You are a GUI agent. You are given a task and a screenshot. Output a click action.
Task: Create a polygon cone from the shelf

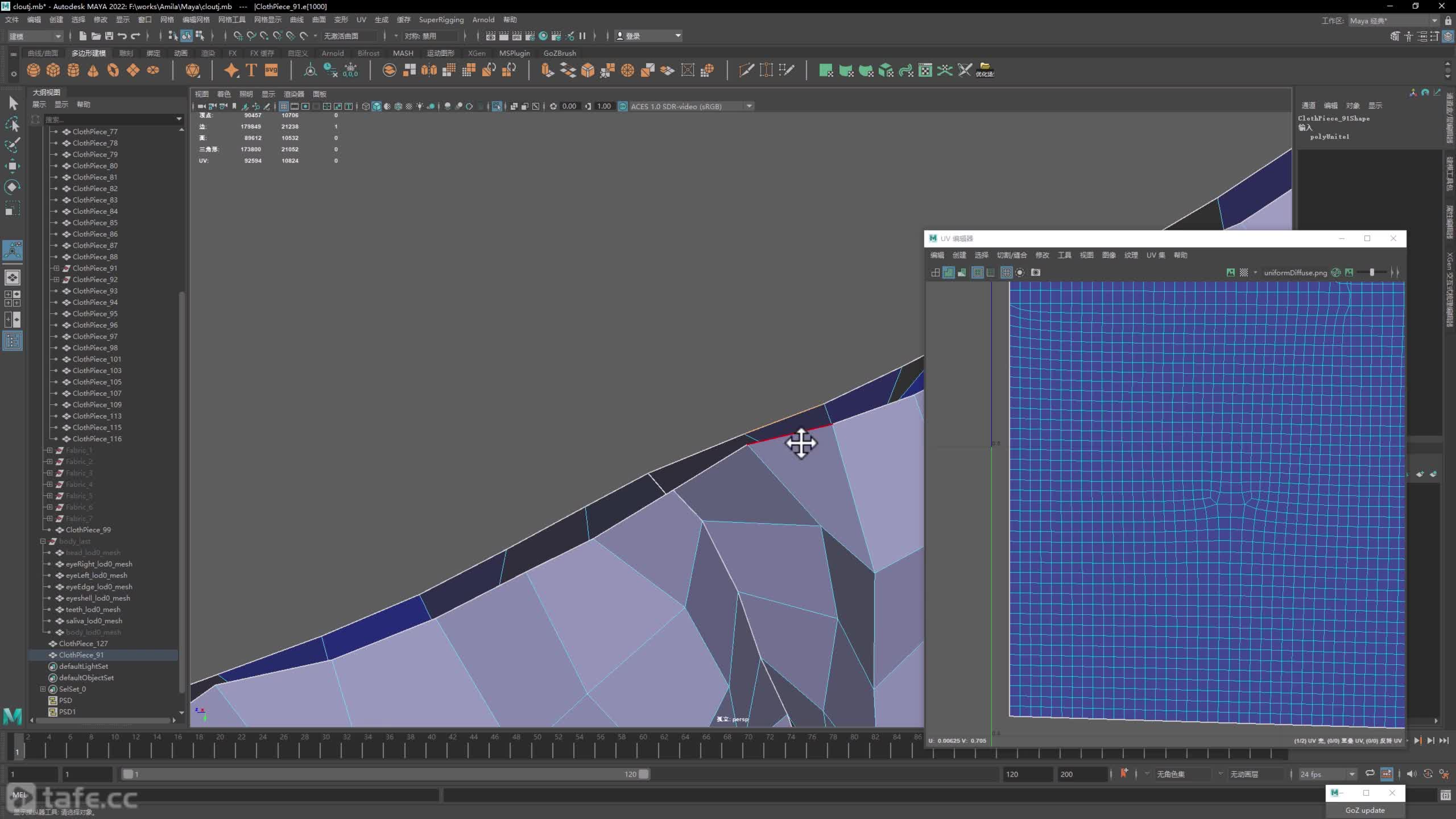(x=93, y=70)
